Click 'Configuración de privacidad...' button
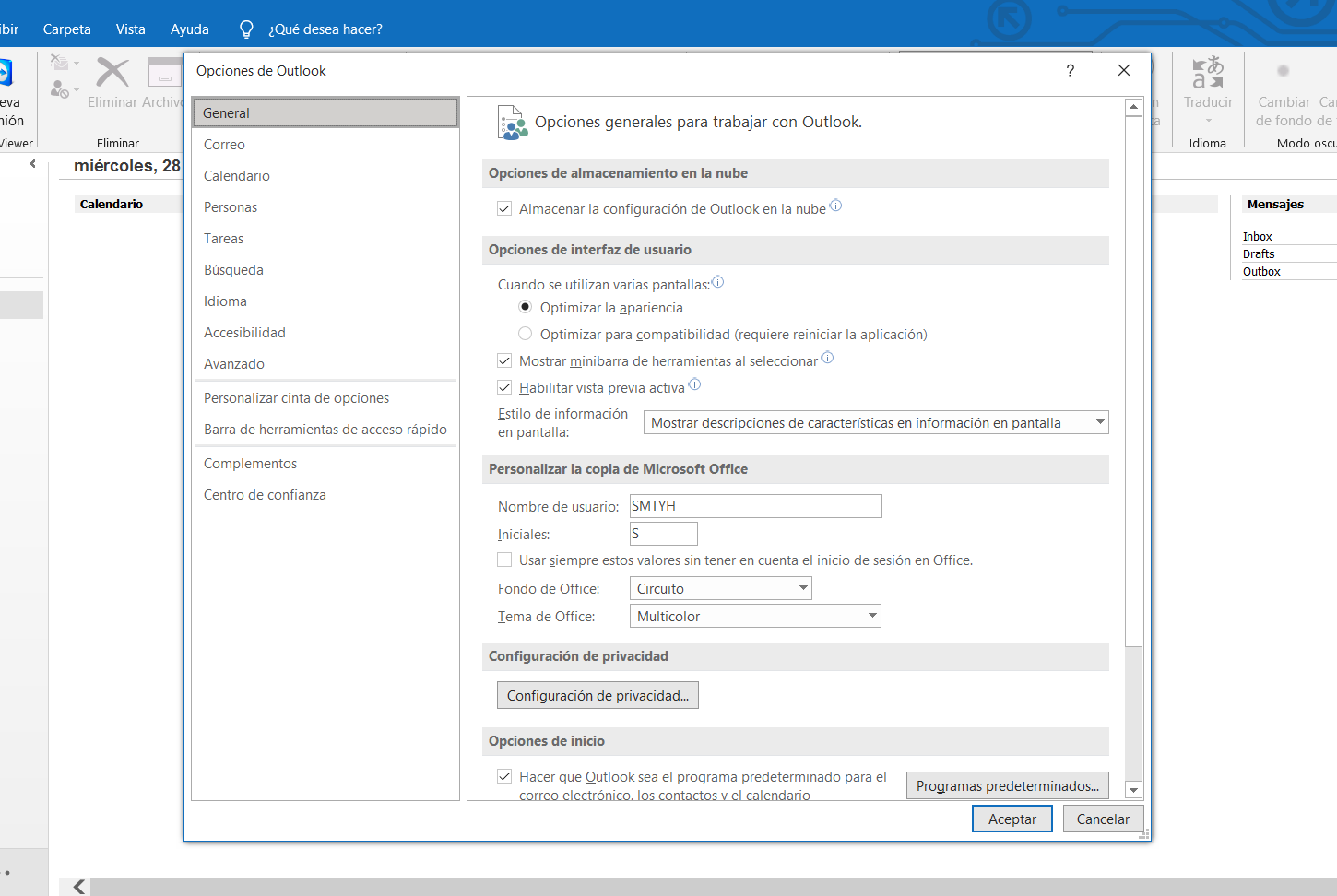The image size is (1337, 896). point(598,695)
